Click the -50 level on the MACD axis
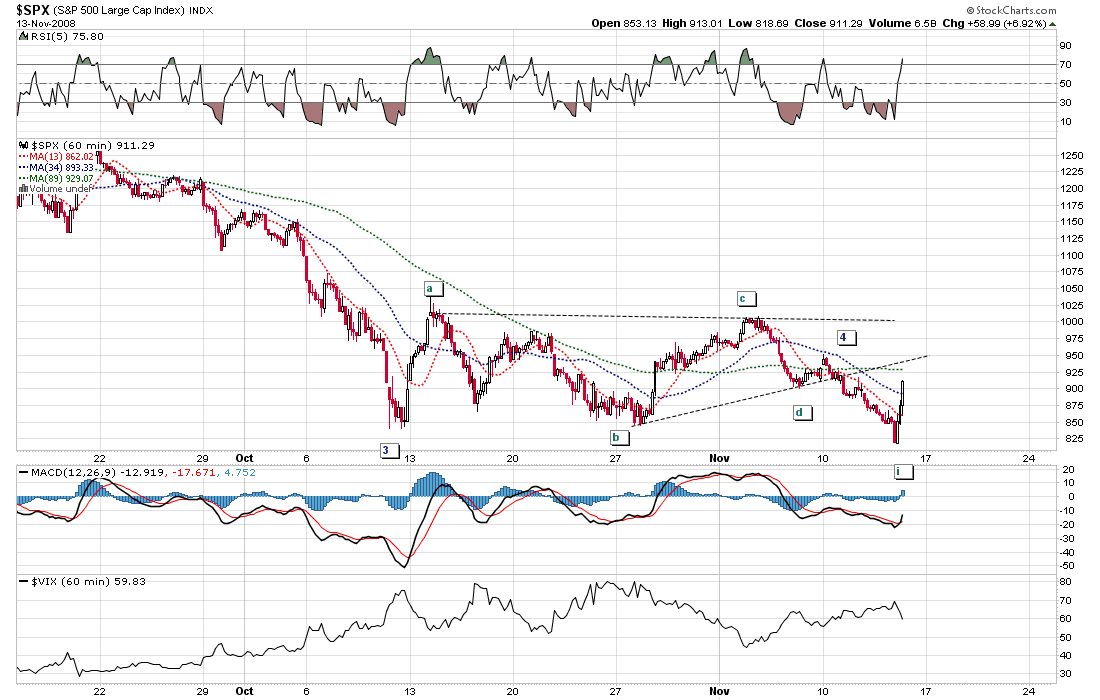The height and width of the screenshot is (700, 1100). (x=1066, y=565)
